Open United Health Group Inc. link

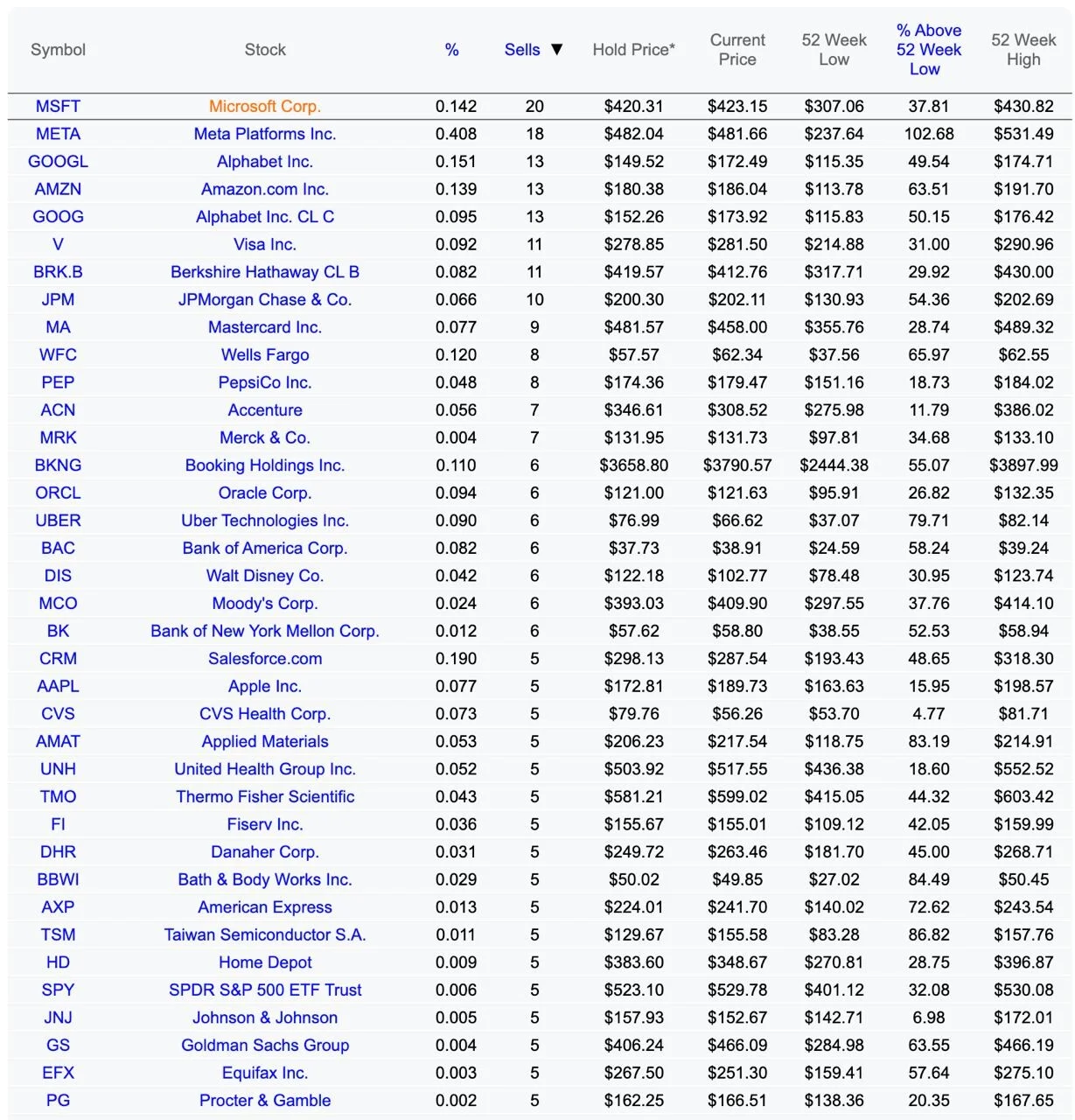point(265,769)
